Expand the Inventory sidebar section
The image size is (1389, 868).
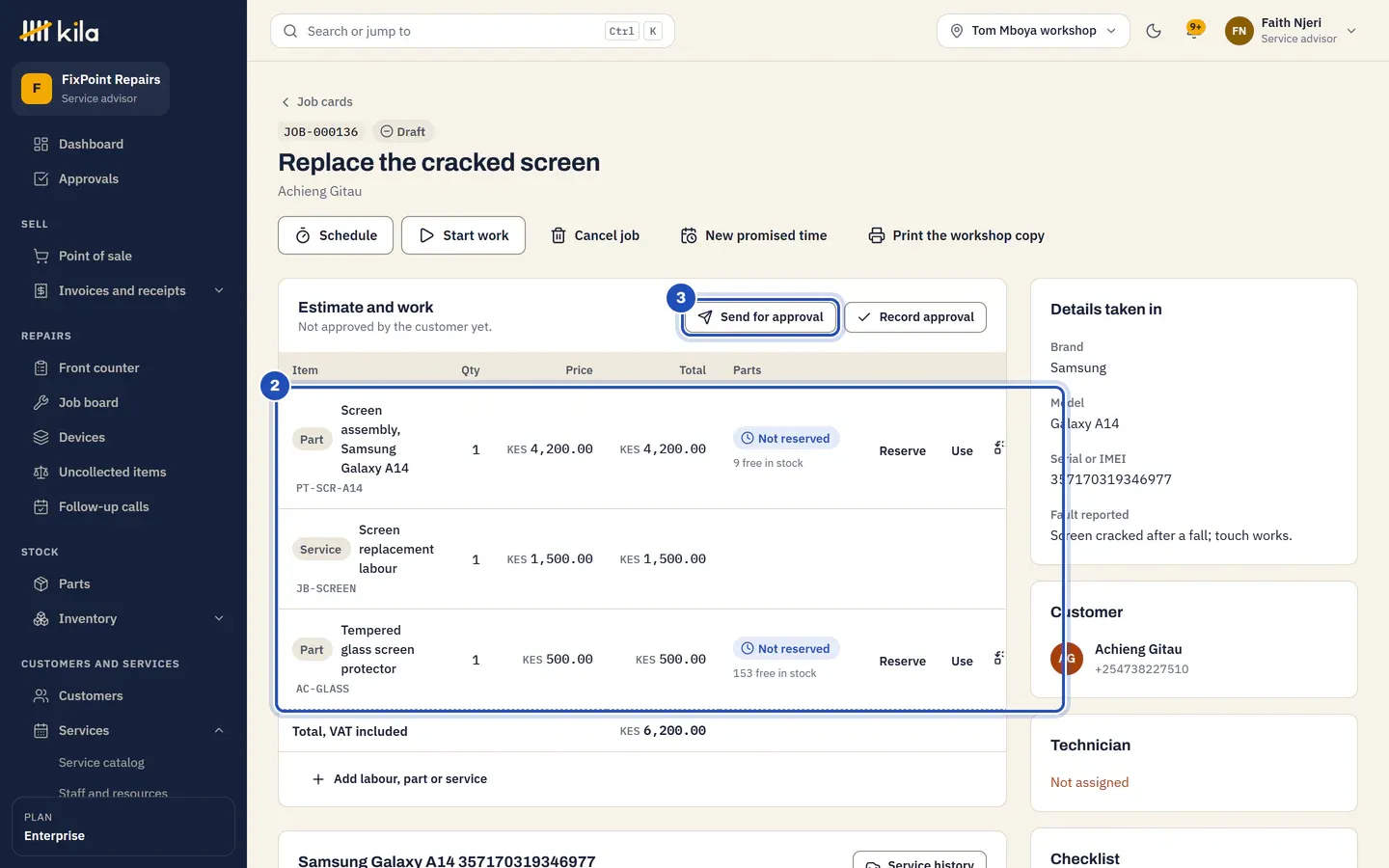tap(219, 618)
